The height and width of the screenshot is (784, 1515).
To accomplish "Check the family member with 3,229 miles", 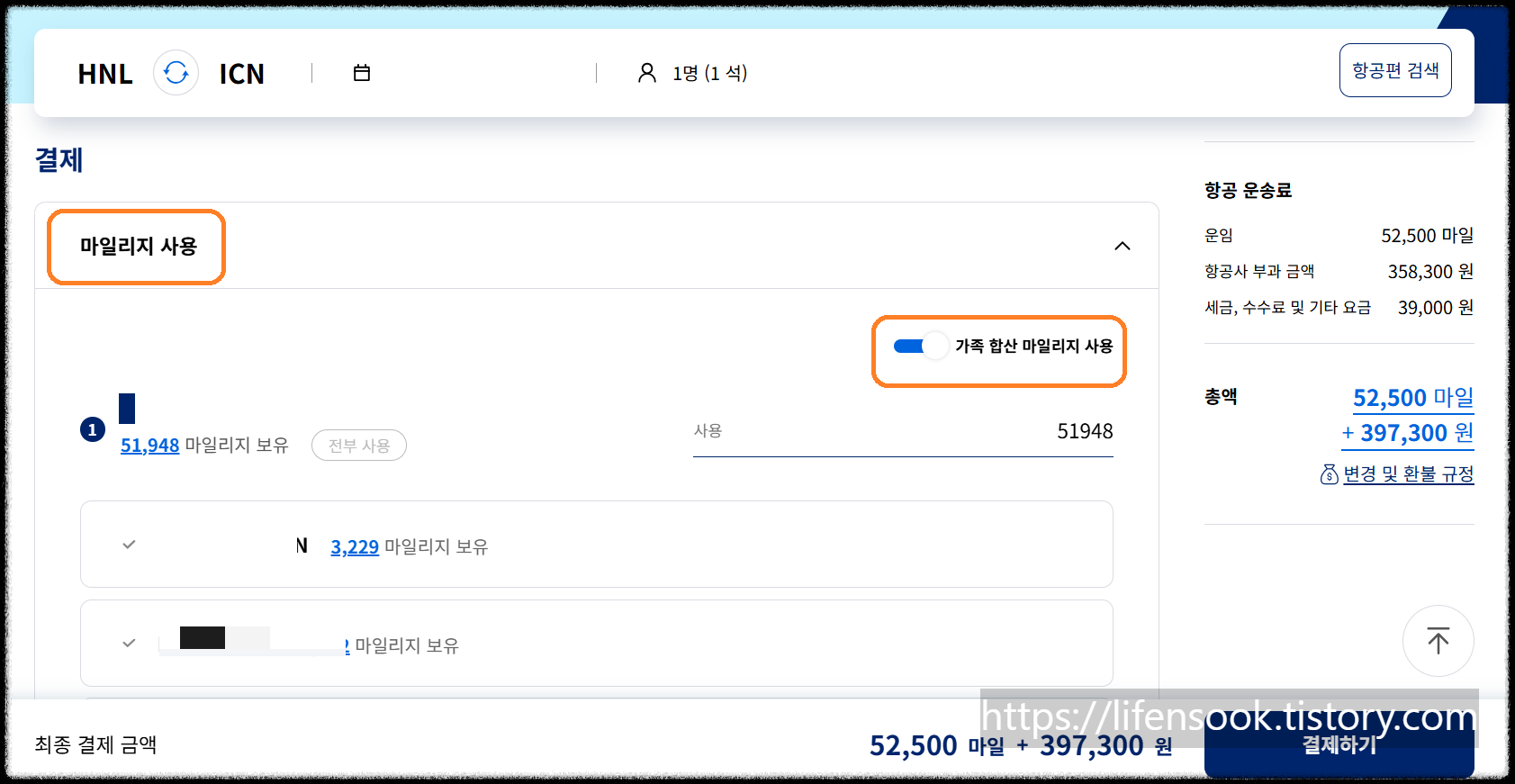I will [x=129, y=545].
